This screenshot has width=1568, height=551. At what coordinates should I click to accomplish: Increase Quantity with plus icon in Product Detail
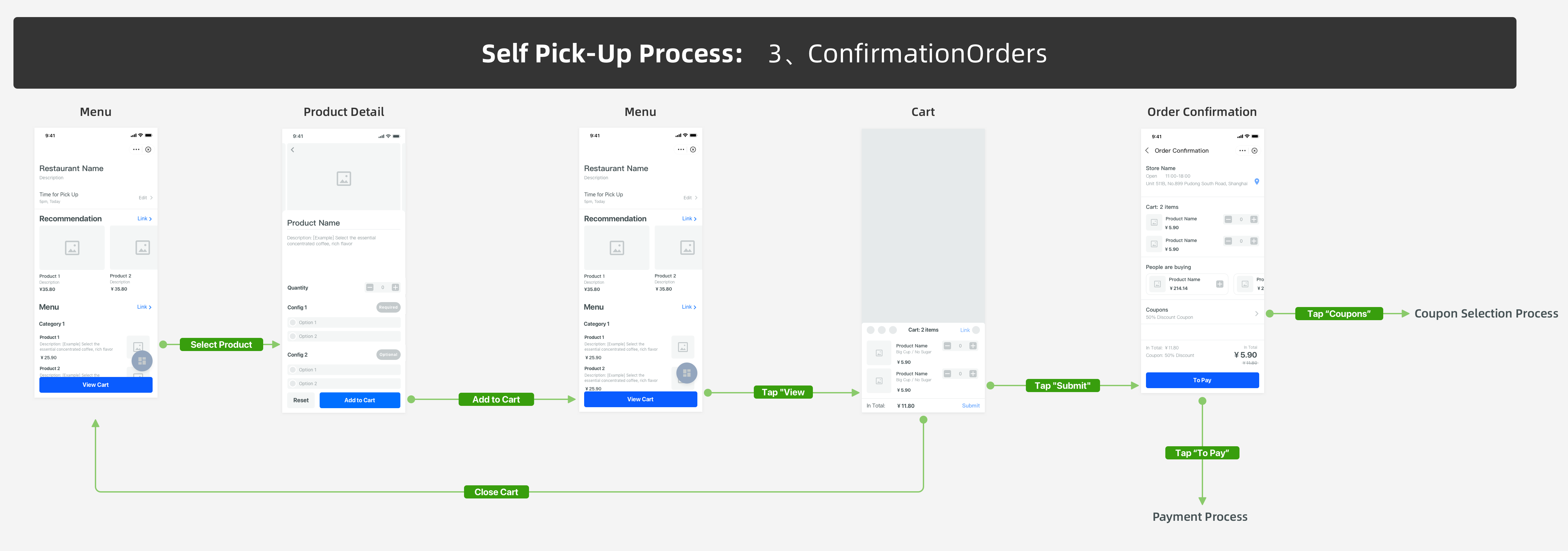[x=396, y=287]
